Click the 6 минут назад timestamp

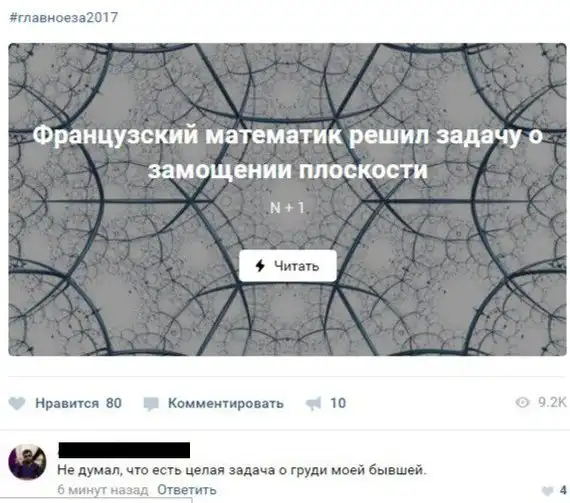103,490
